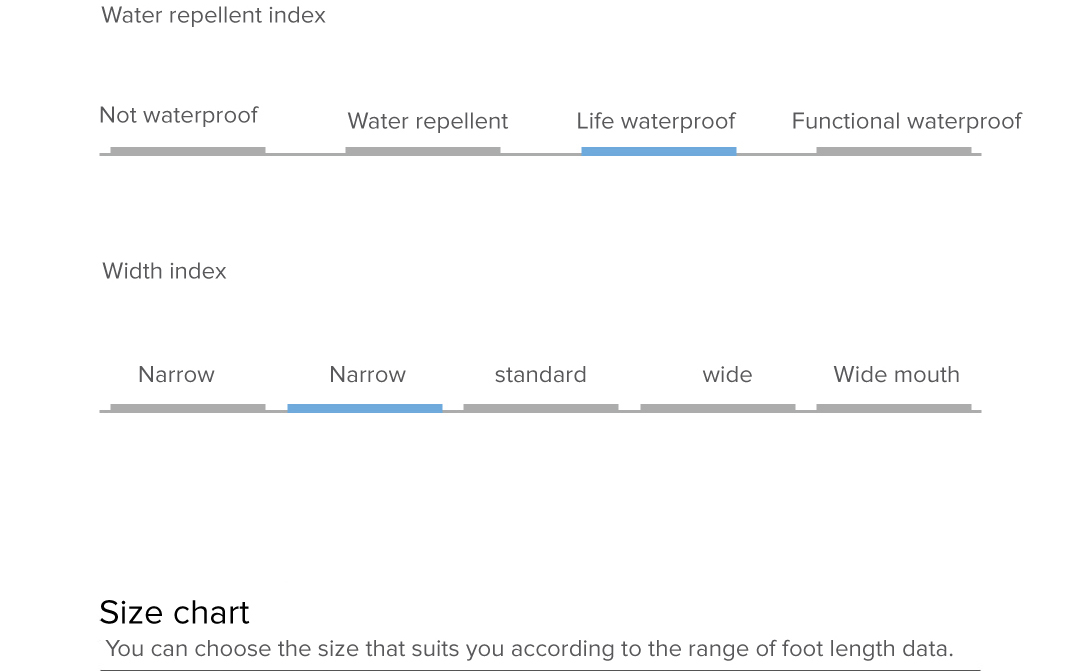
Task: Select the gray bar under 'Not waterproof'
Action: click(x=187, y=151)
